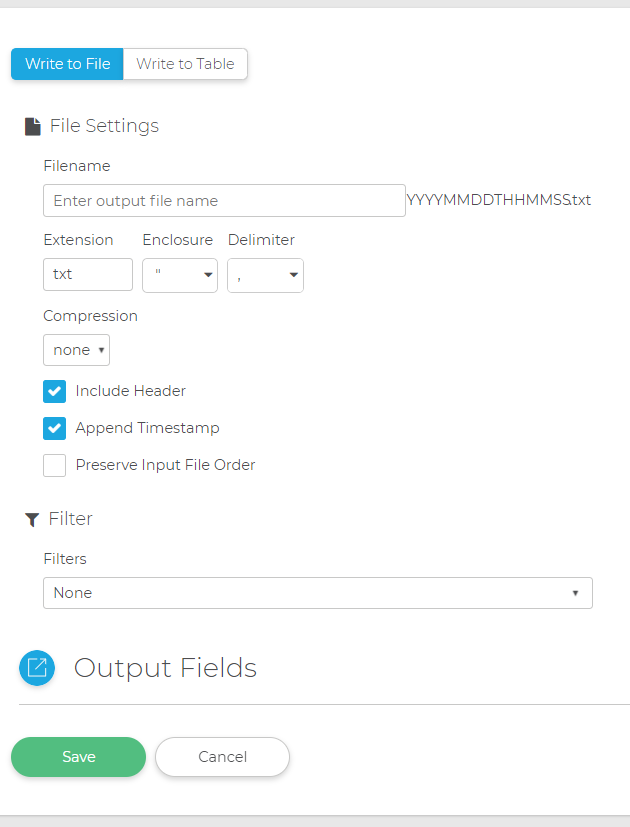Image resolution: width=630 pixels, height=827 pixels.
Task: Expand the Compression dropdown
Action: tap(76, 350)
